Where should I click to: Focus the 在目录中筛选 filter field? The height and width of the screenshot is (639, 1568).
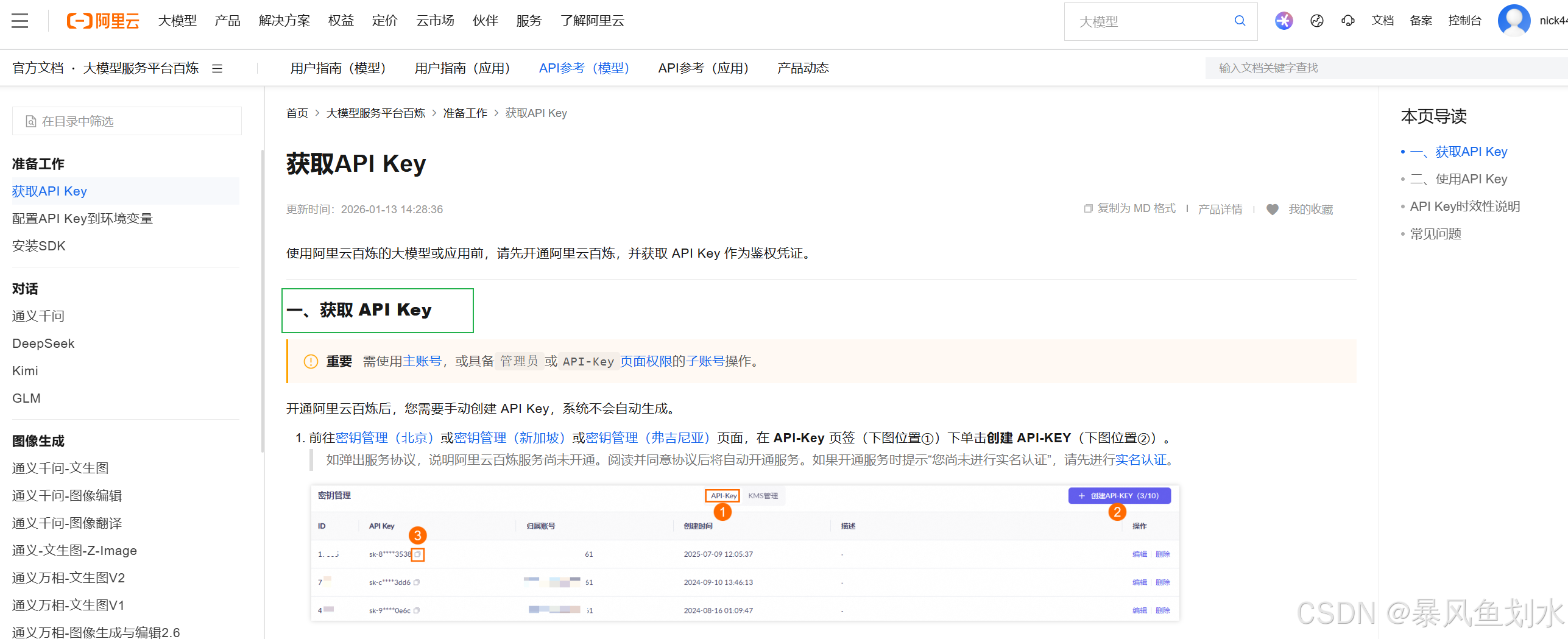point(127,121)
